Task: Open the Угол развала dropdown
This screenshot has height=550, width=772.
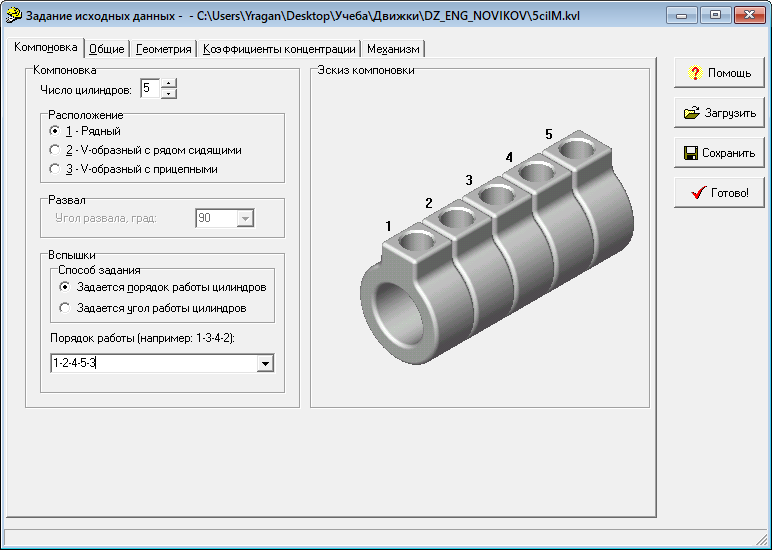Action: (x=245, y=218)
